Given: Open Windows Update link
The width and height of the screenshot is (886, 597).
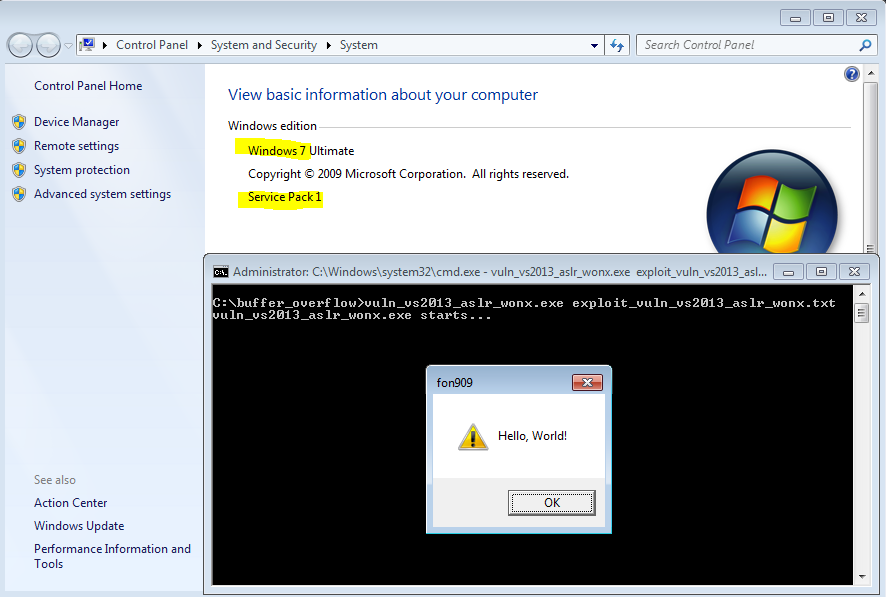Looking at the screenshot, I should coord(79,526).
